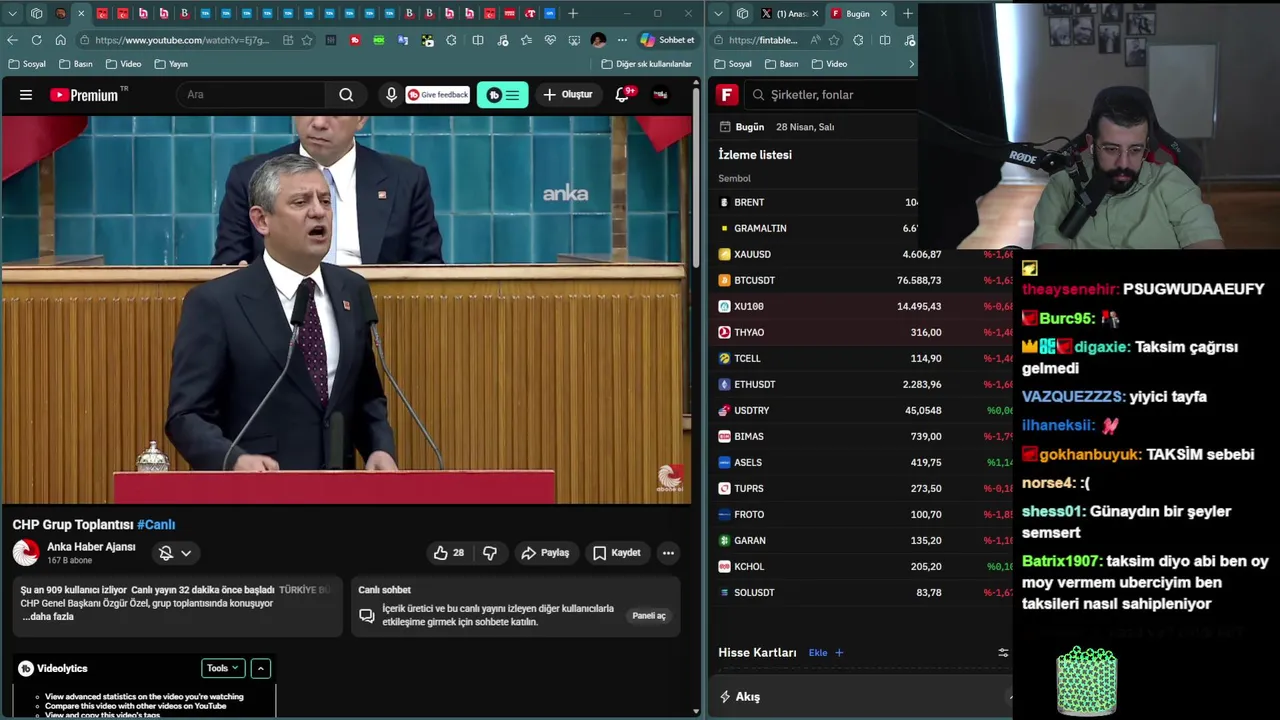Click the Fintables Şirketler, fonlar search field
1280x720 pixels.
[x=829, y=95]
